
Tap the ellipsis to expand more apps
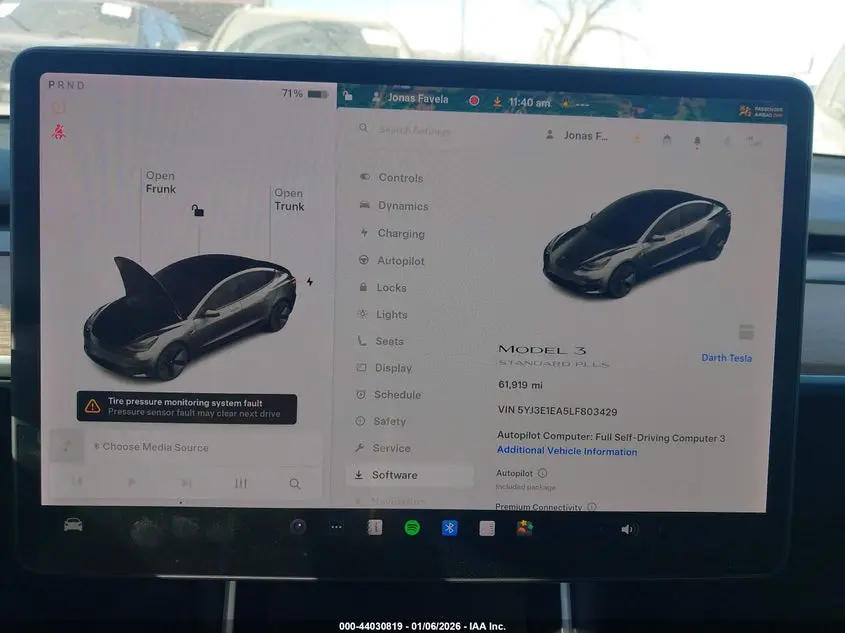pyautogui.click(x=335, y=526)
